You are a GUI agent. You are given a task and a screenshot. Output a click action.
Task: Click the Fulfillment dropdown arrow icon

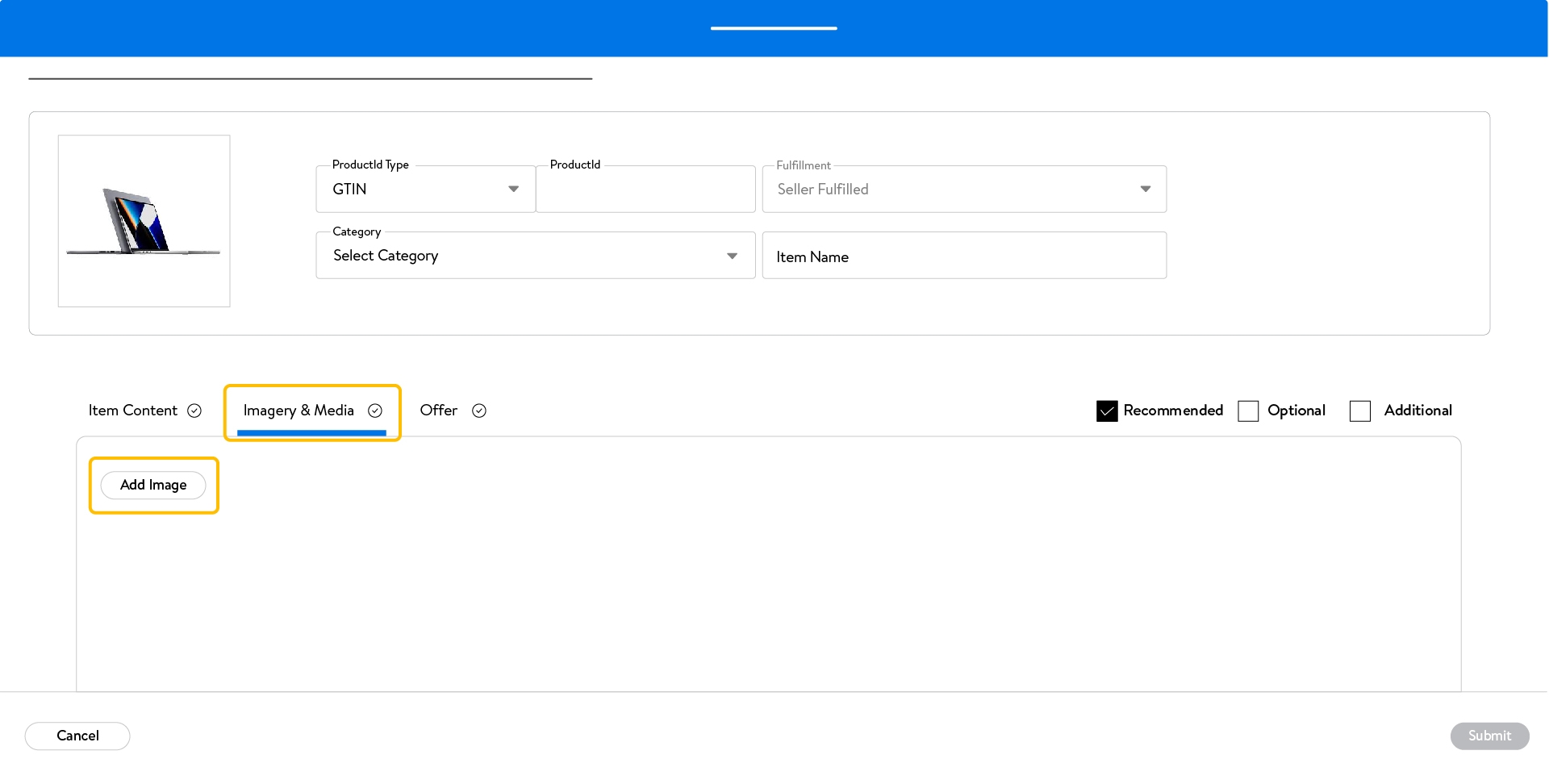[x=1146, y=189]
